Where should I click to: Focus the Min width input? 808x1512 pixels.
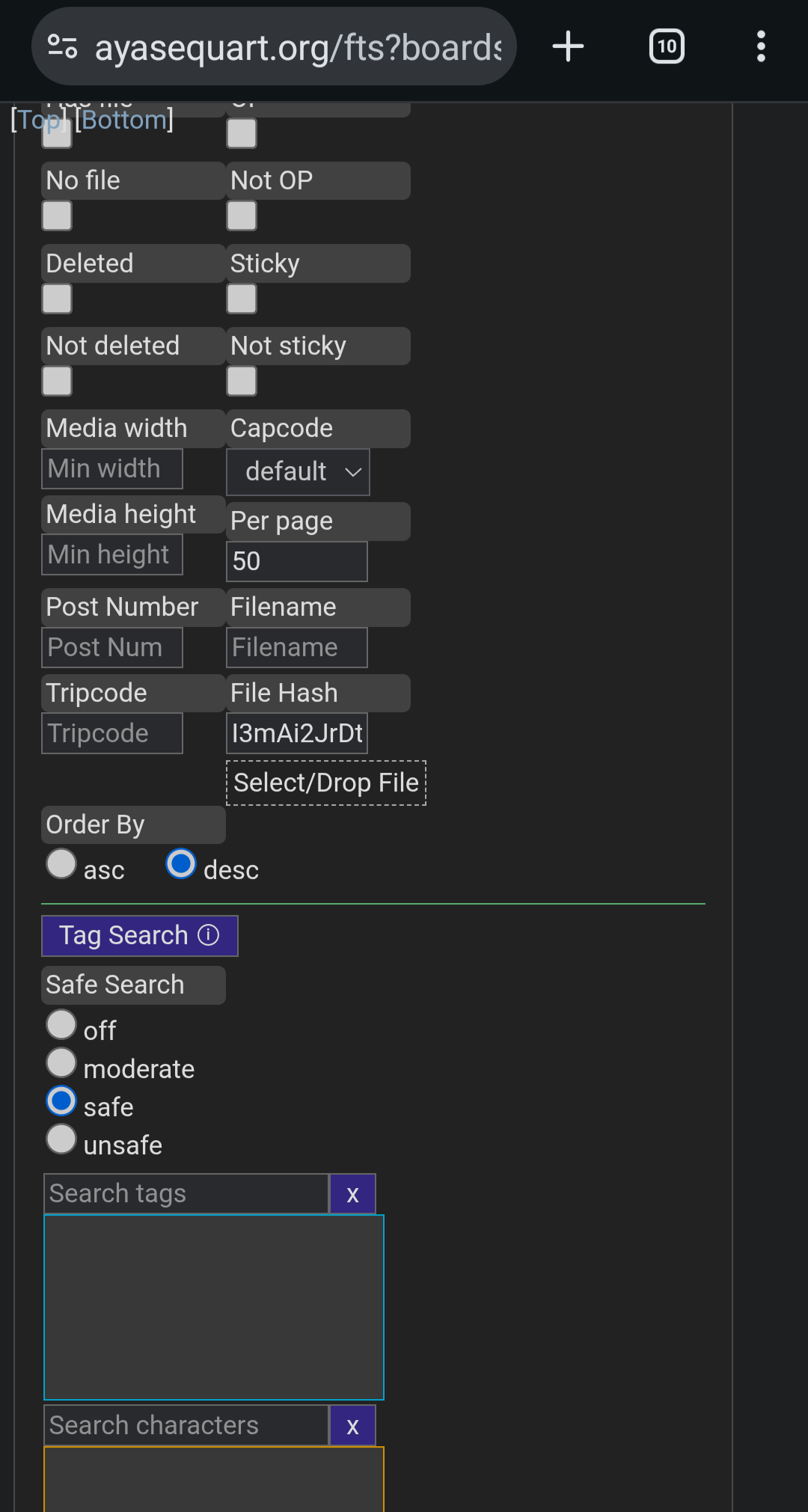click(112, 469)
